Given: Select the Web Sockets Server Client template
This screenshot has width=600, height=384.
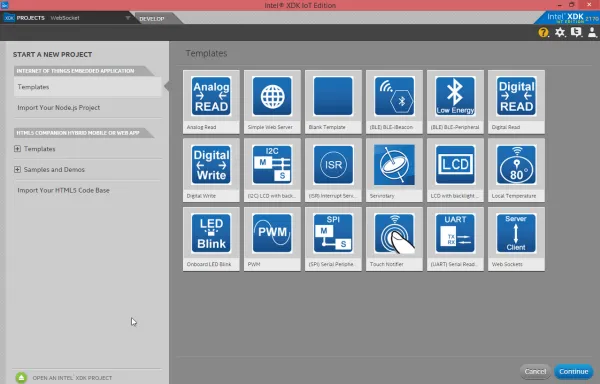Looking at the screenshot, I should [516, 233].
